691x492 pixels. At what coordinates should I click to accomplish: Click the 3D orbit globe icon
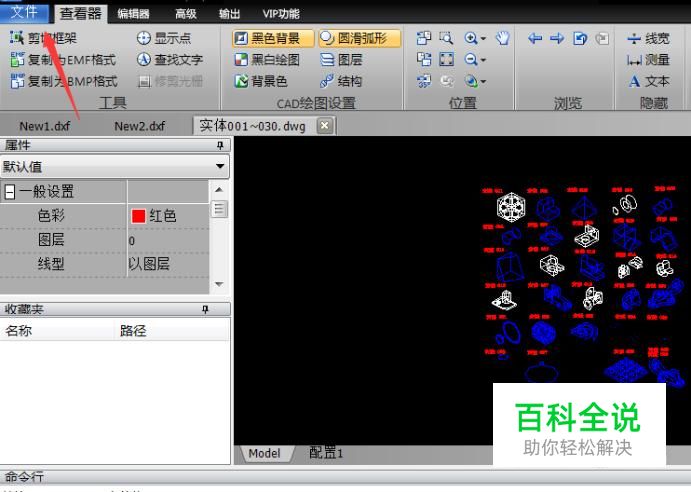[x=471, y=81]
